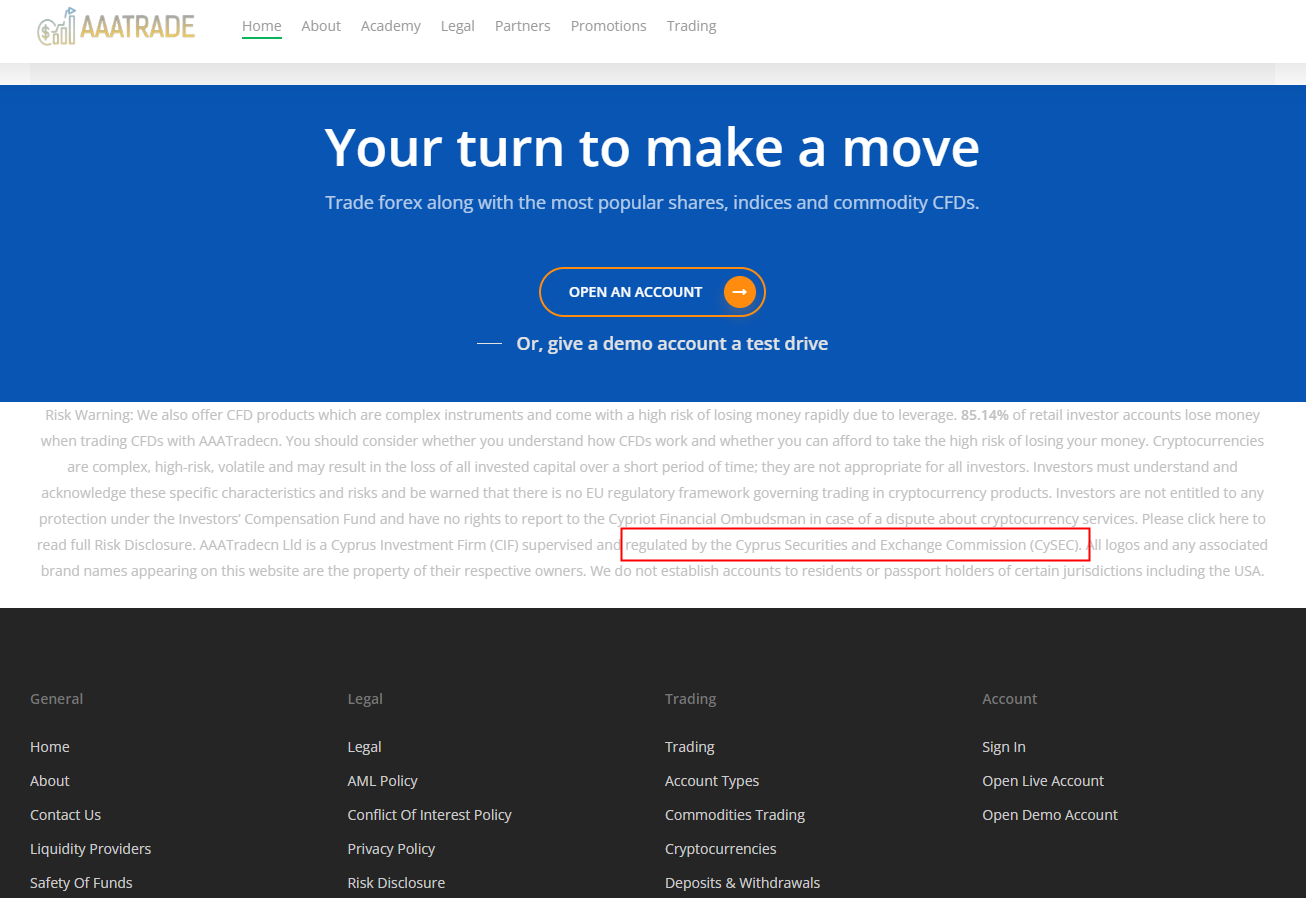Screen dimensions: 1306x898
Task: Click the General footer column heading
Action: click(57, 699)
